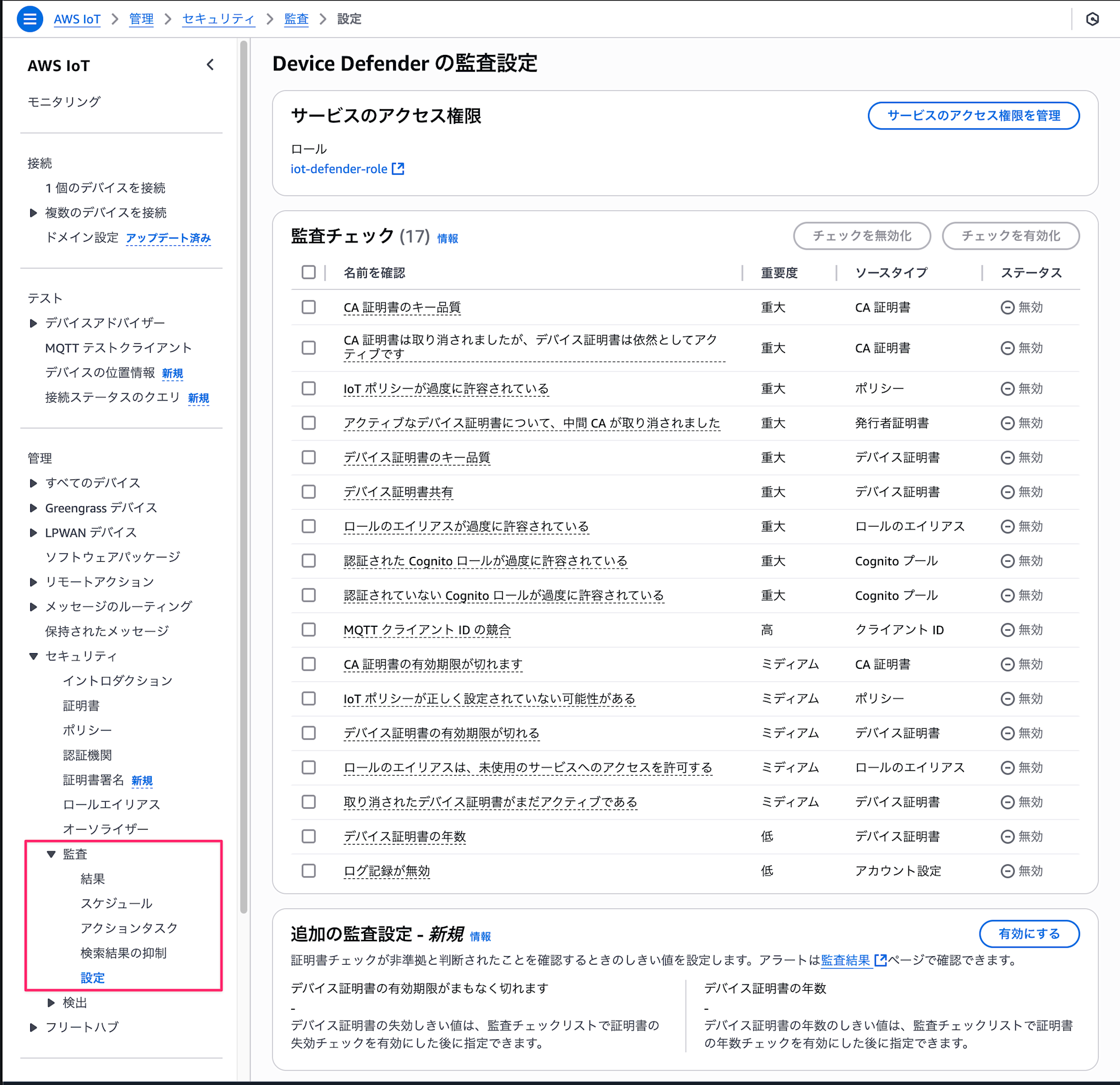
Task: Expand LPWAN デバイス section
Action: point(33,532)
